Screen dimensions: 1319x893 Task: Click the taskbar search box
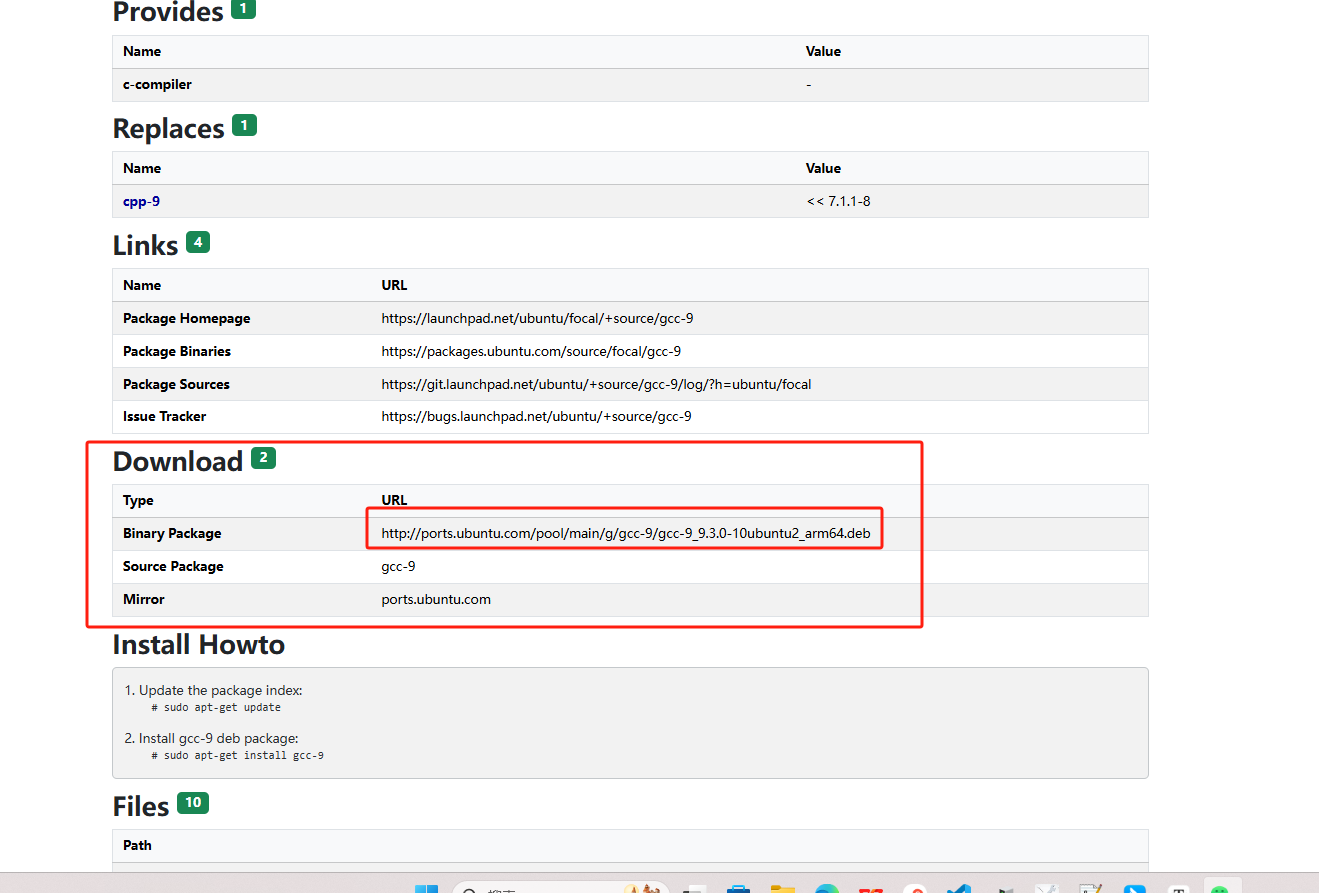tap(540, 888)
